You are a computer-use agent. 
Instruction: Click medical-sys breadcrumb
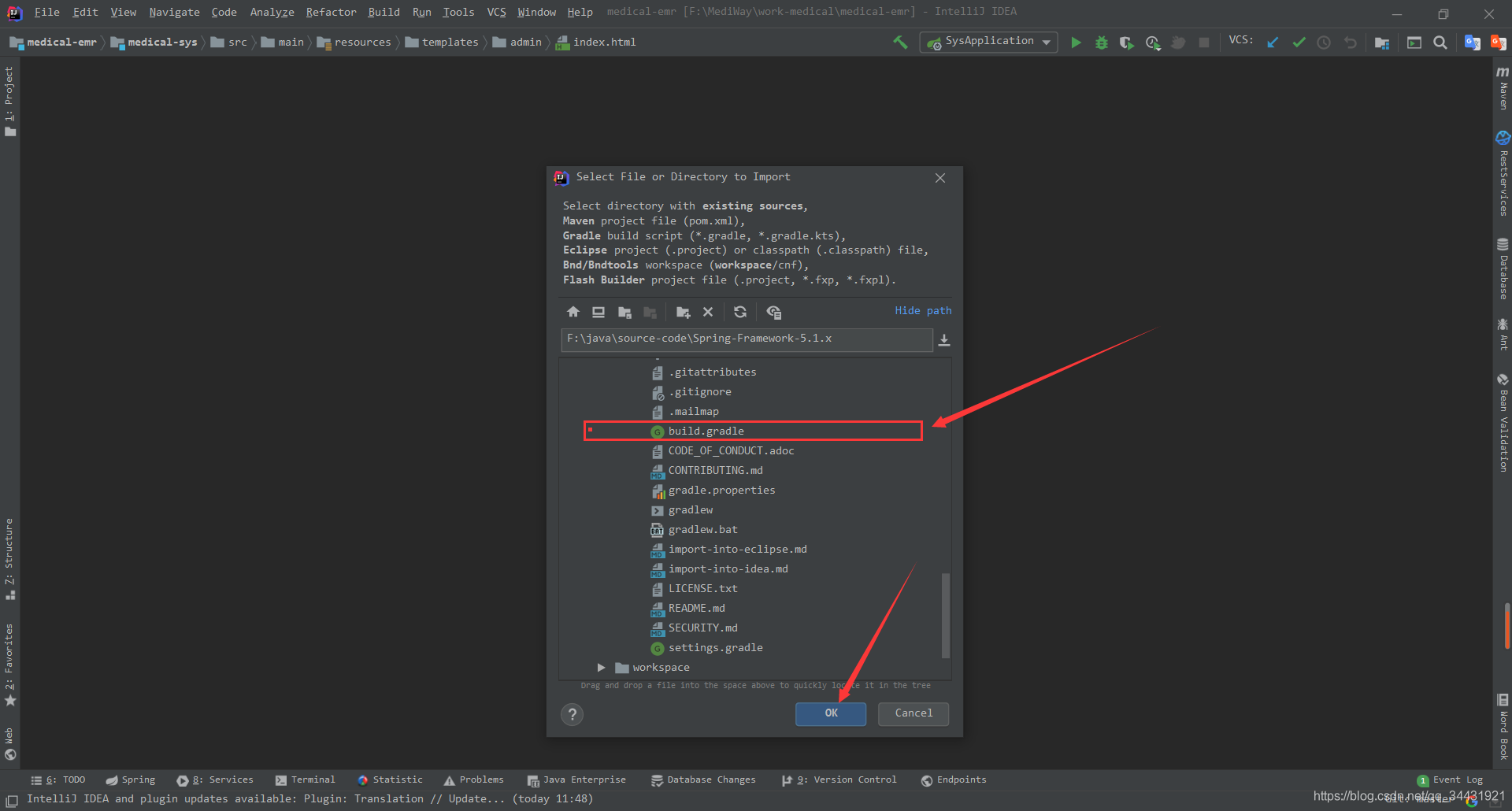tap(154, 43)
